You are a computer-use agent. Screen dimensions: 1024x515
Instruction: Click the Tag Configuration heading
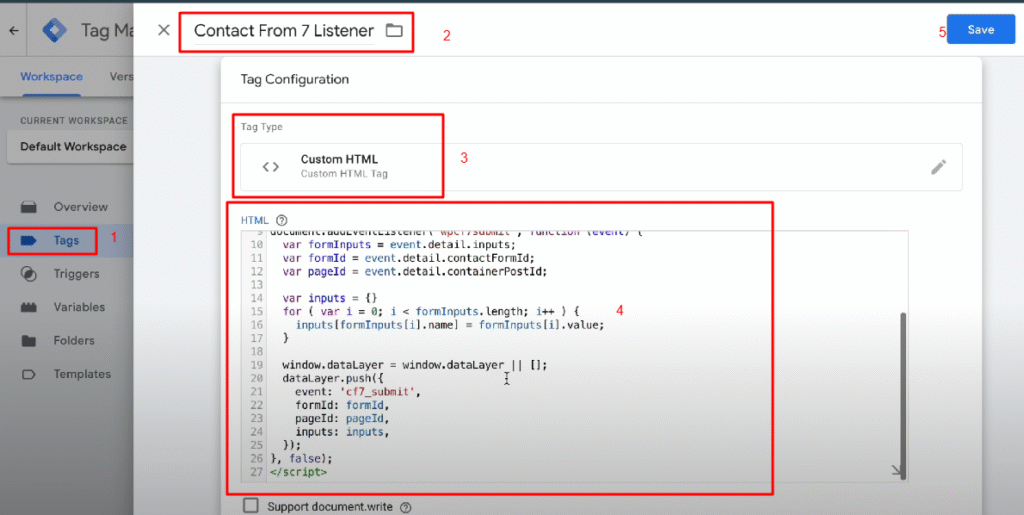(295, 79)
